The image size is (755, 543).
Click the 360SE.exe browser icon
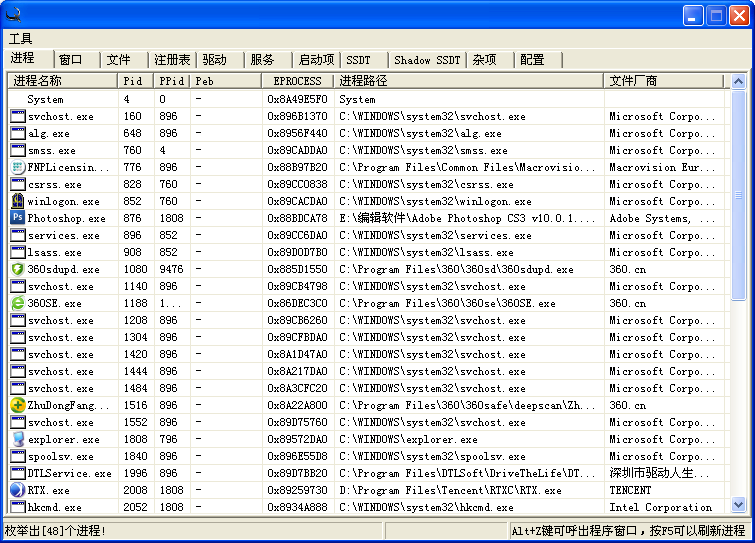(18, 303)
